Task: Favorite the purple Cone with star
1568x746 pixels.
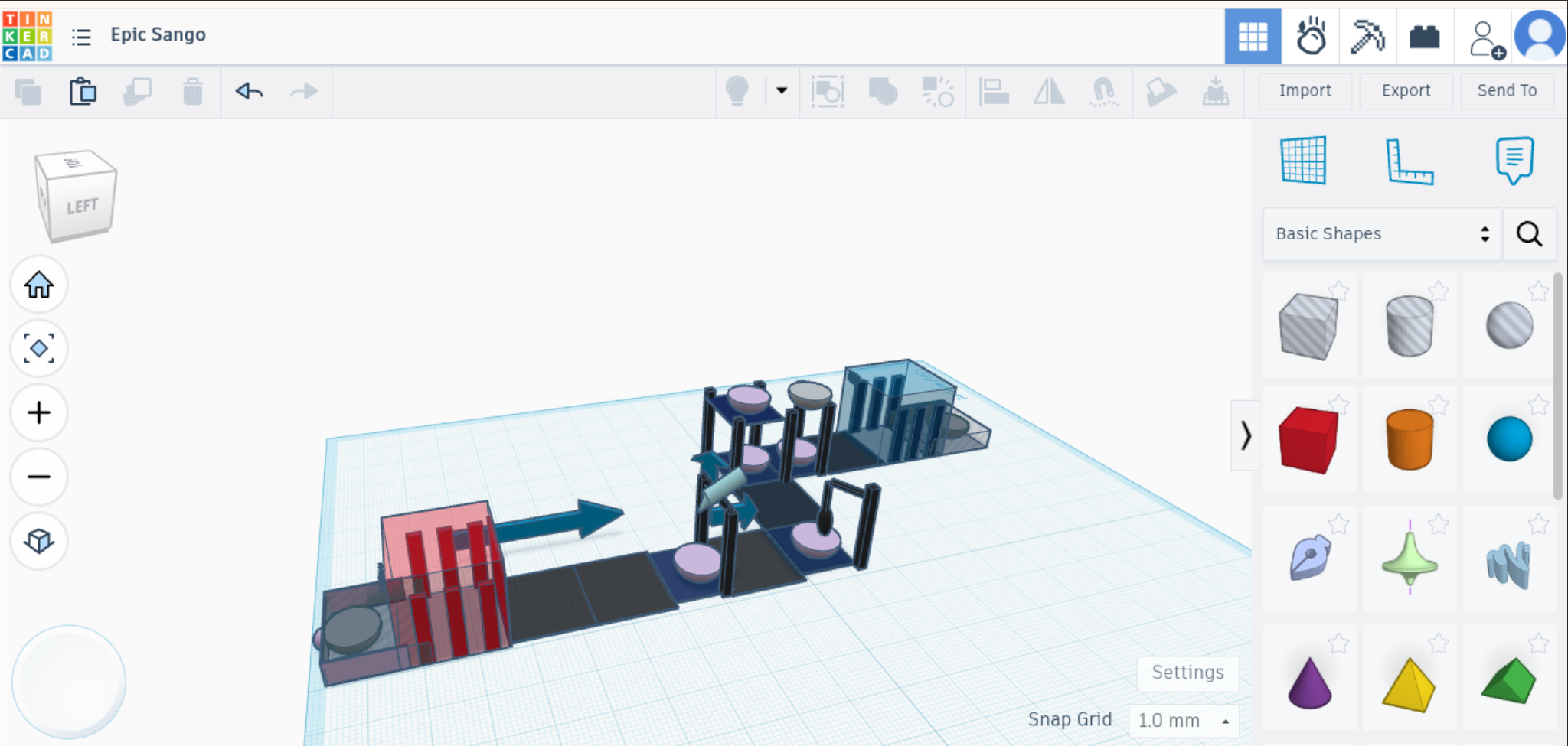Action: coord(1338,643)
